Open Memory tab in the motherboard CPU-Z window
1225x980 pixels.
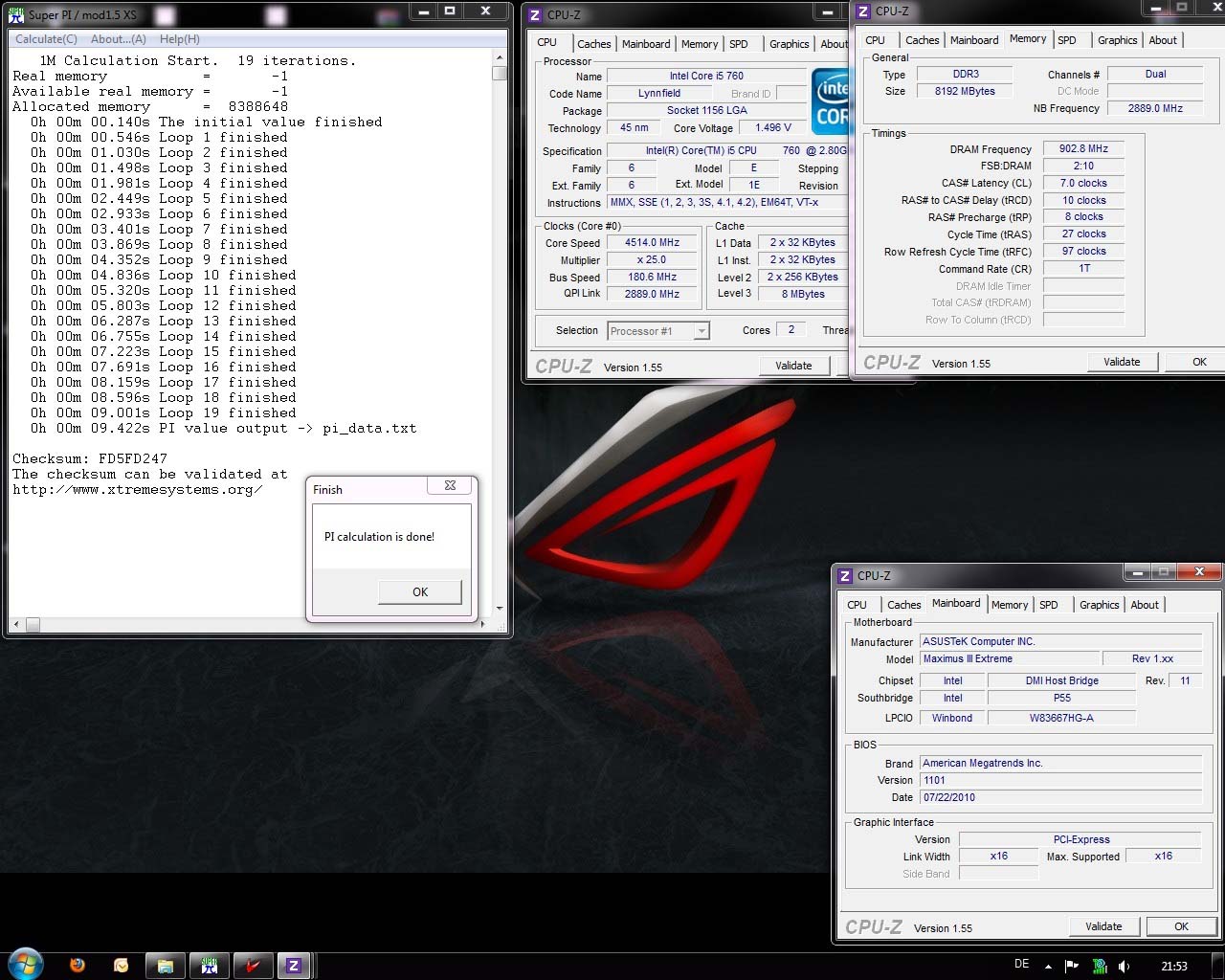(x=1010, y=605)
